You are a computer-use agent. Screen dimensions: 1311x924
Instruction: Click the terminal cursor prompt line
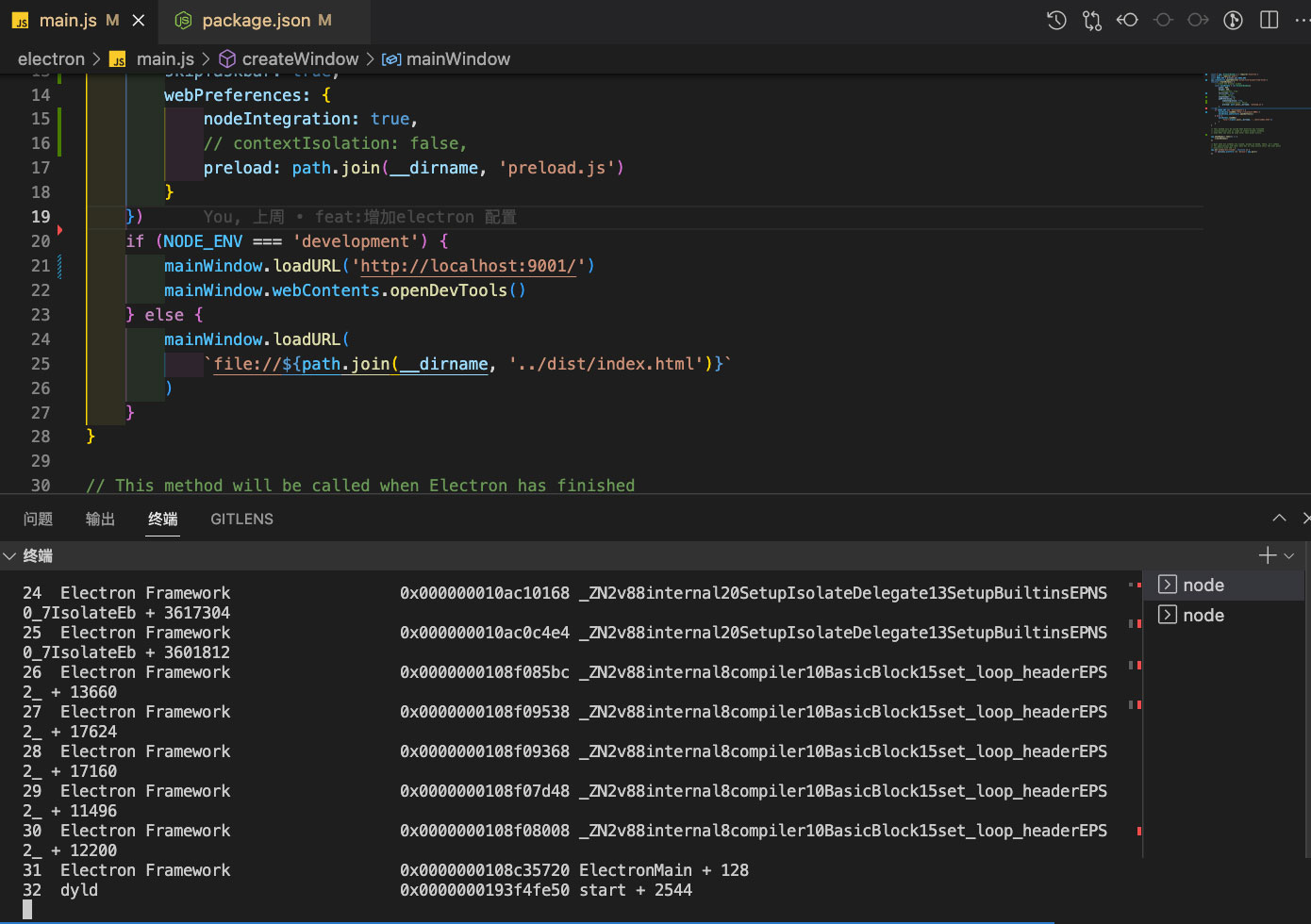pos(27,910)
